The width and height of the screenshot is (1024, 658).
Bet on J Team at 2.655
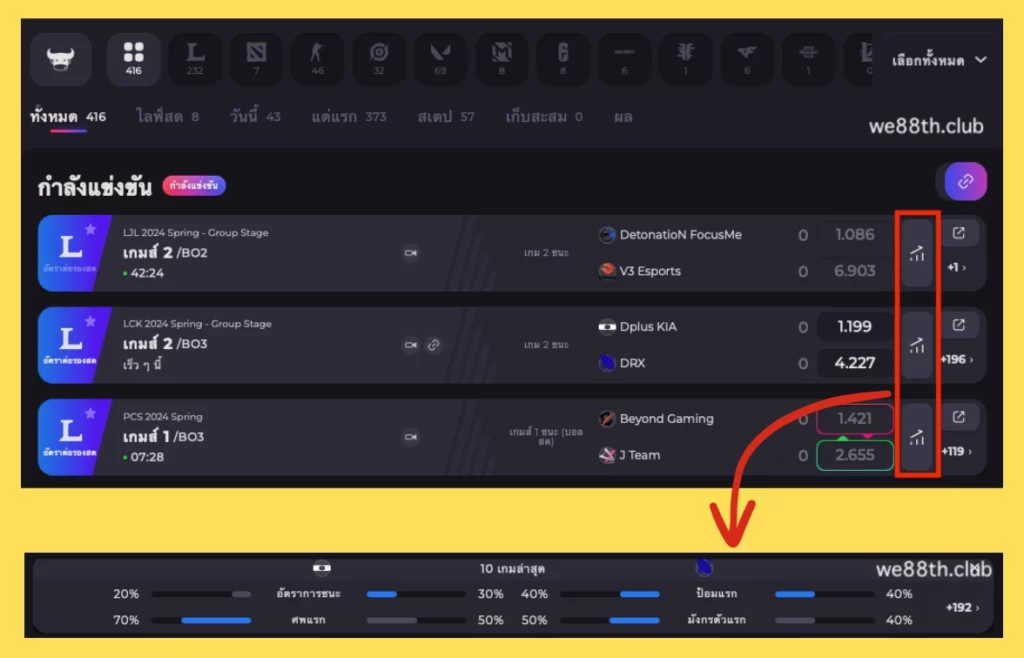855,455
